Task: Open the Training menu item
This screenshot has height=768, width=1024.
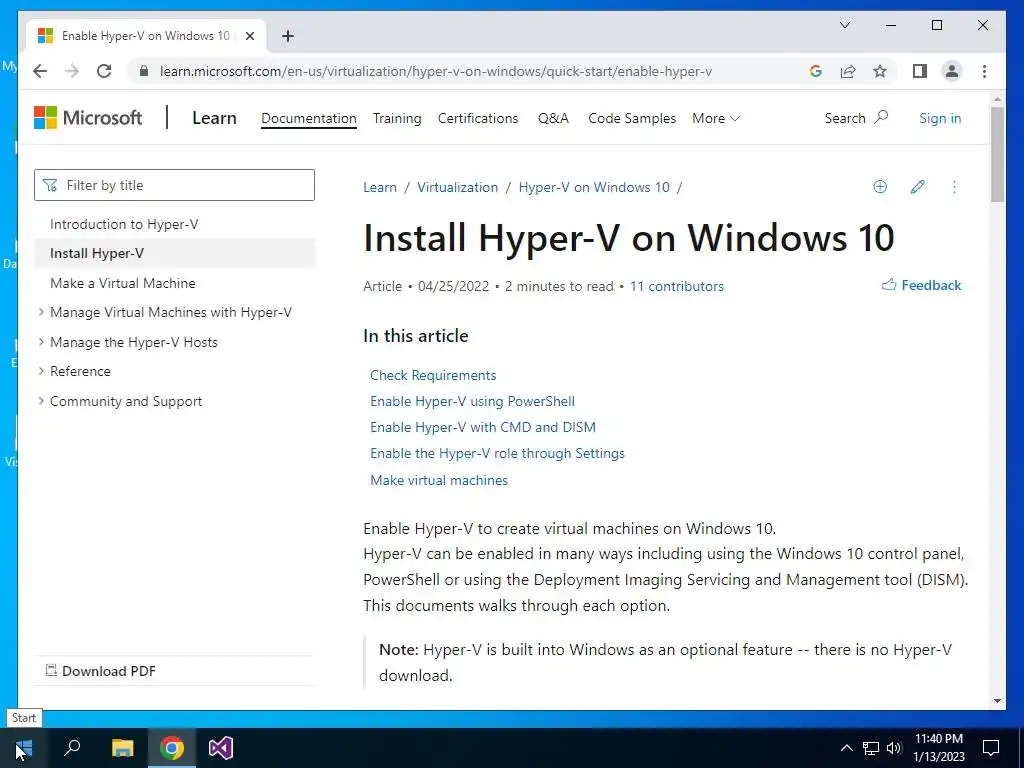Action: tap(397, 118)
